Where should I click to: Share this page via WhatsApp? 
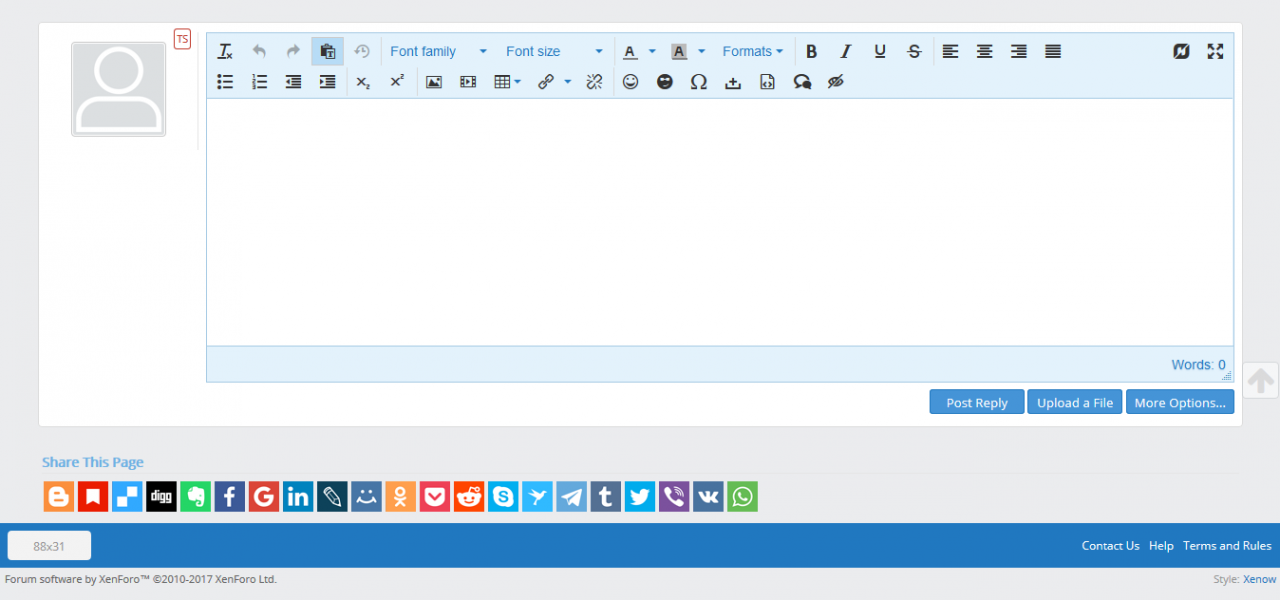coord(743,496)
